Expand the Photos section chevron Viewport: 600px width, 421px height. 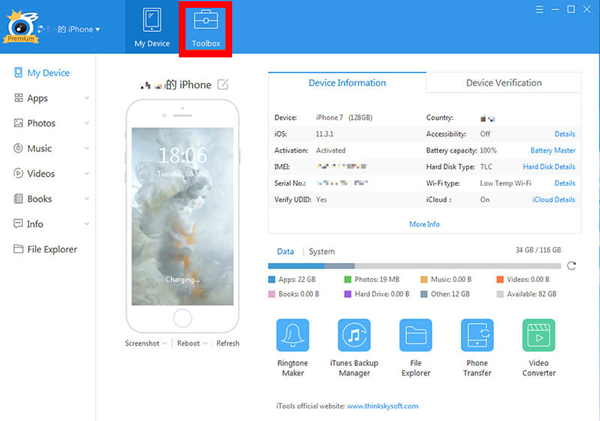click(87, 123)
